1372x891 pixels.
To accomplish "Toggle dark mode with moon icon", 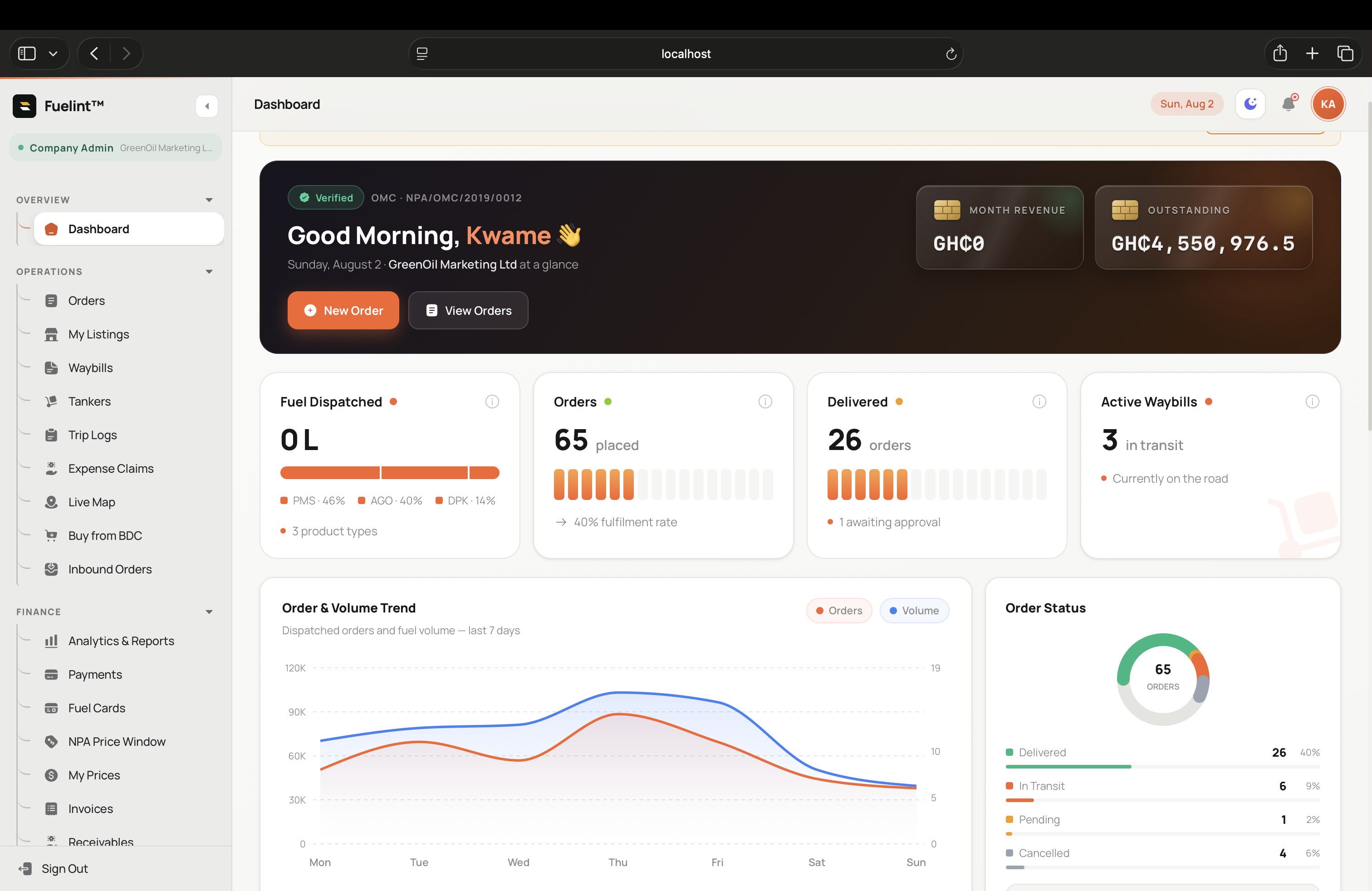I will pos(1250,104).
